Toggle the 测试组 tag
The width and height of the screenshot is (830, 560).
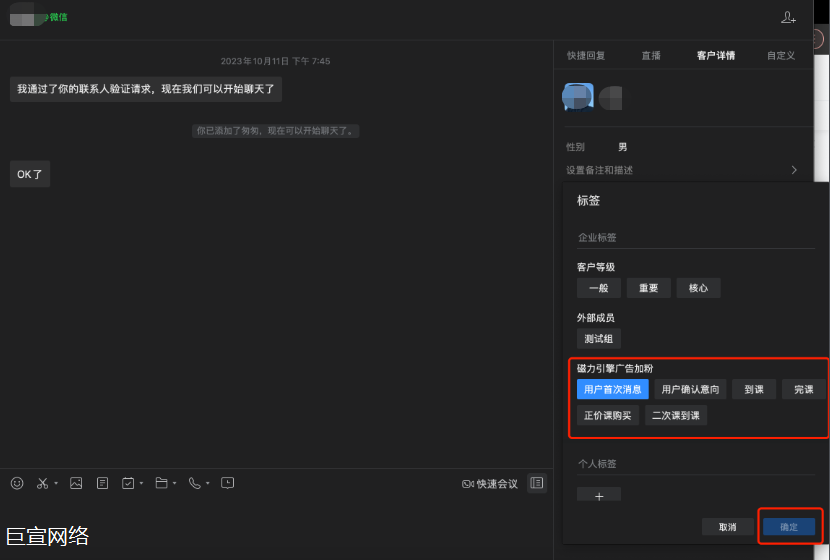(599, 339)
